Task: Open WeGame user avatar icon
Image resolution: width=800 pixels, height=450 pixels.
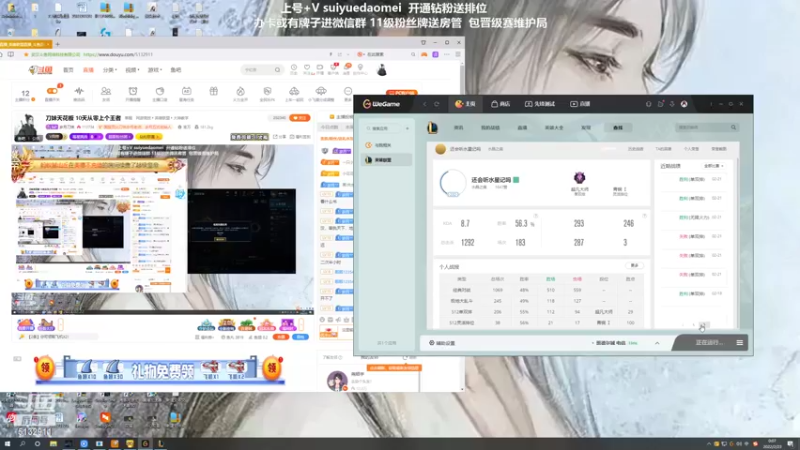Action: (684, 104)
